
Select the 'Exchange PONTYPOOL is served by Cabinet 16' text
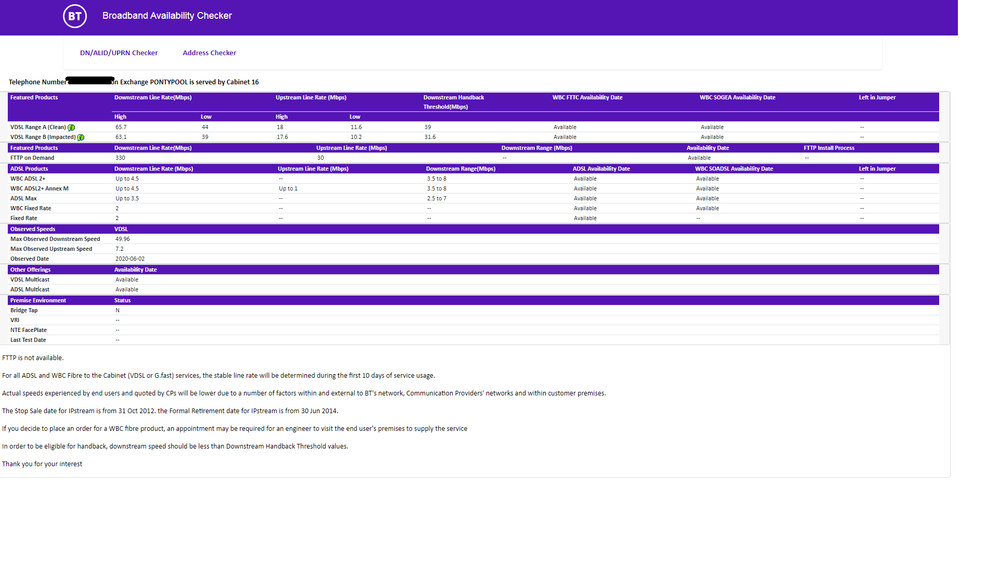coord(189,82)
